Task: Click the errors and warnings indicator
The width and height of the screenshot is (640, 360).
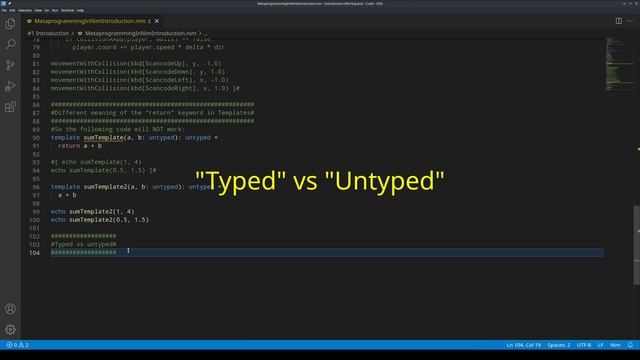Action: point(18,345)
